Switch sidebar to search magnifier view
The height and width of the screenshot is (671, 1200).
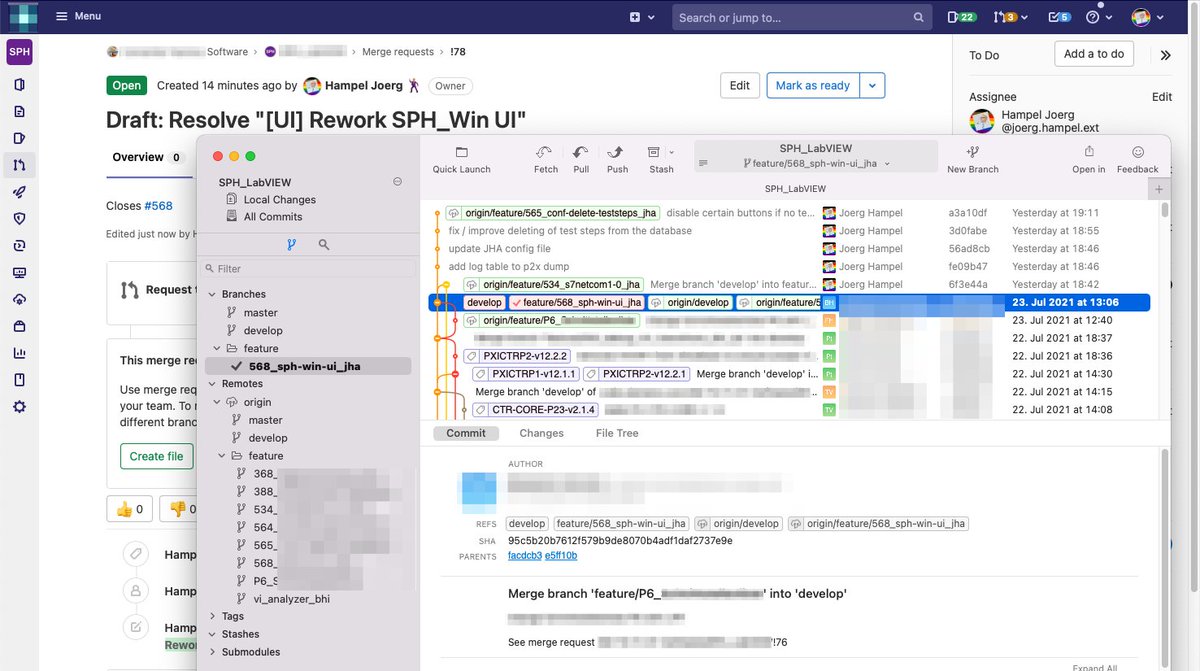pos(324,244)
